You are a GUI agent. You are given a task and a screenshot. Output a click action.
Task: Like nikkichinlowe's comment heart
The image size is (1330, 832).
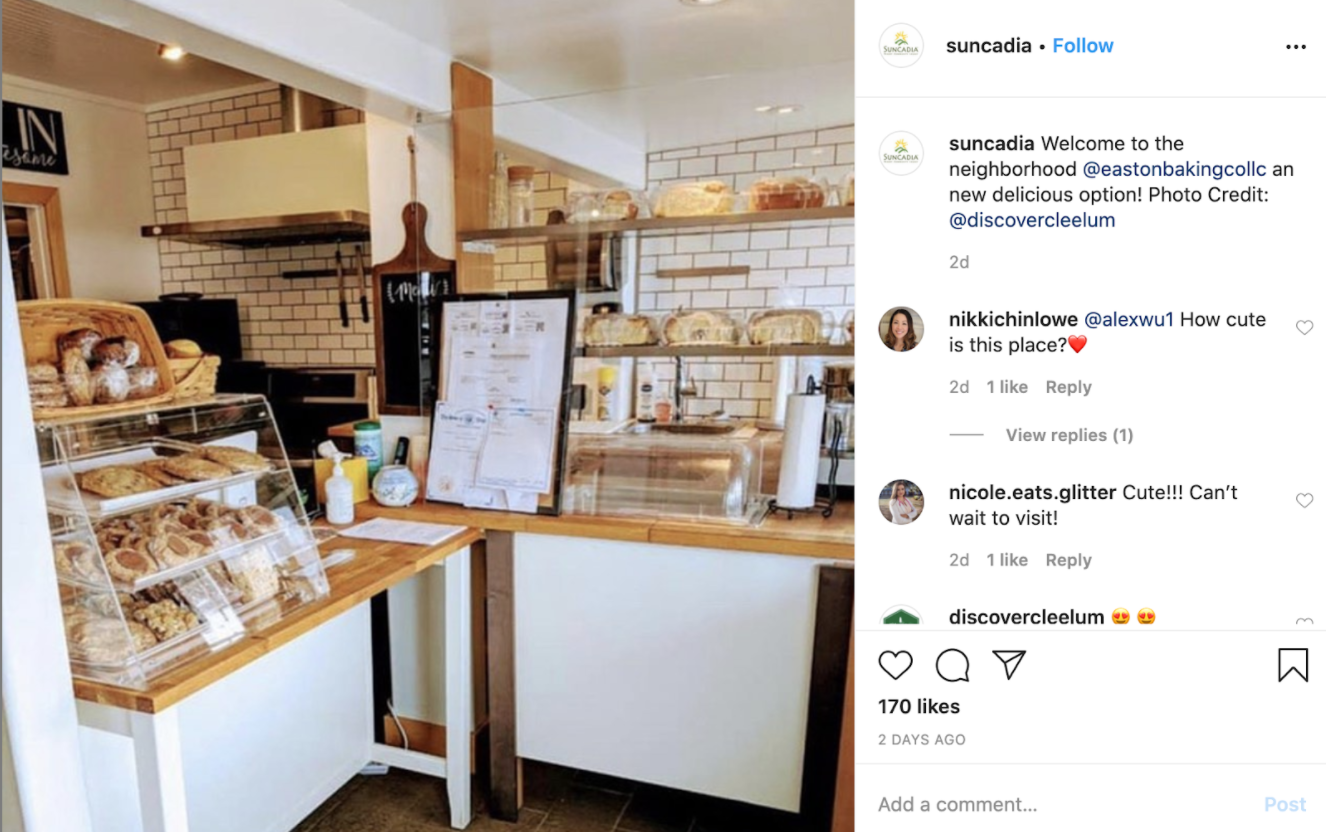[1304, 327]
